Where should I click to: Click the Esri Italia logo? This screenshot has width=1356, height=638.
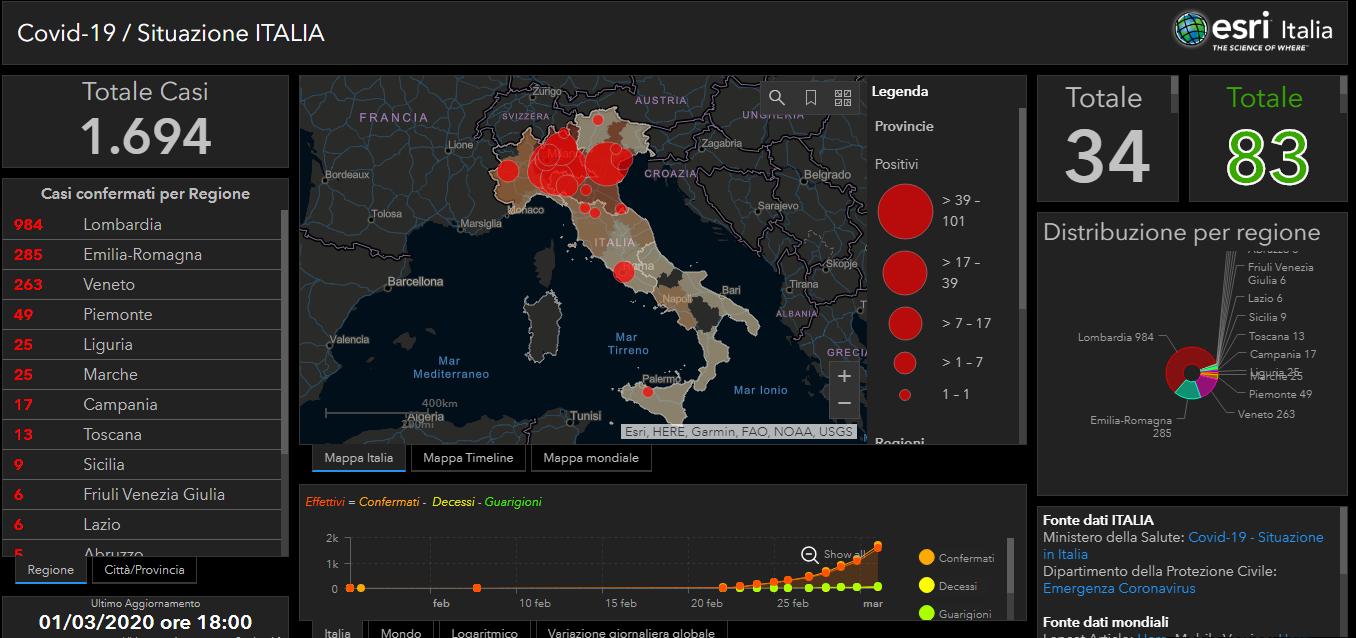point(1254,30)
